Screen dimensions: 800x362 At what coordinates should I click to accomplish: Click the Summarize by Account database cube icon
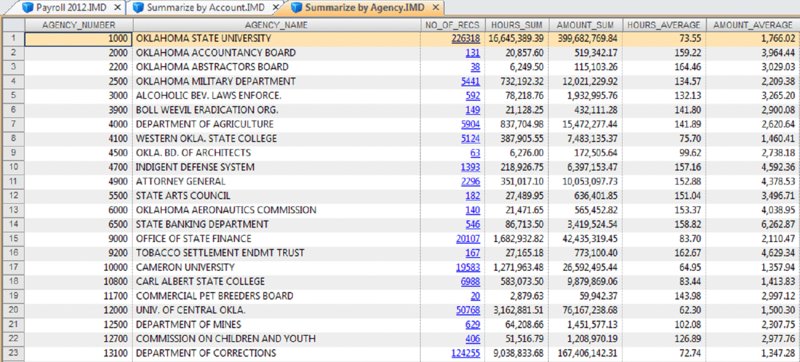pyautogui.click(x=138, y=8)
